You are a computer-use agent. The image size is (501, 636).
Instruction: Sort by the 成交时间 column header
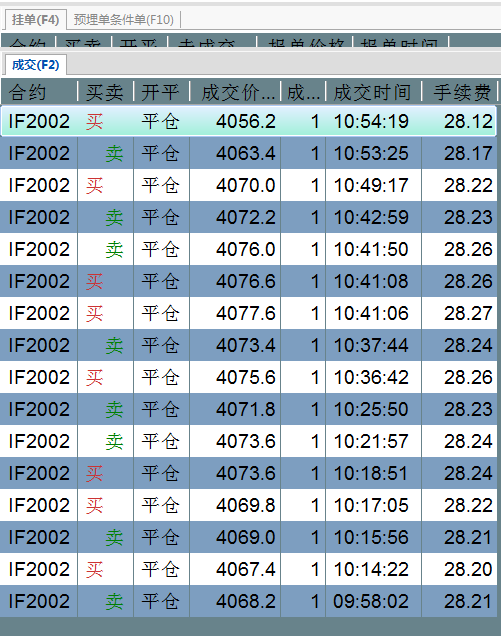point(373,92)
